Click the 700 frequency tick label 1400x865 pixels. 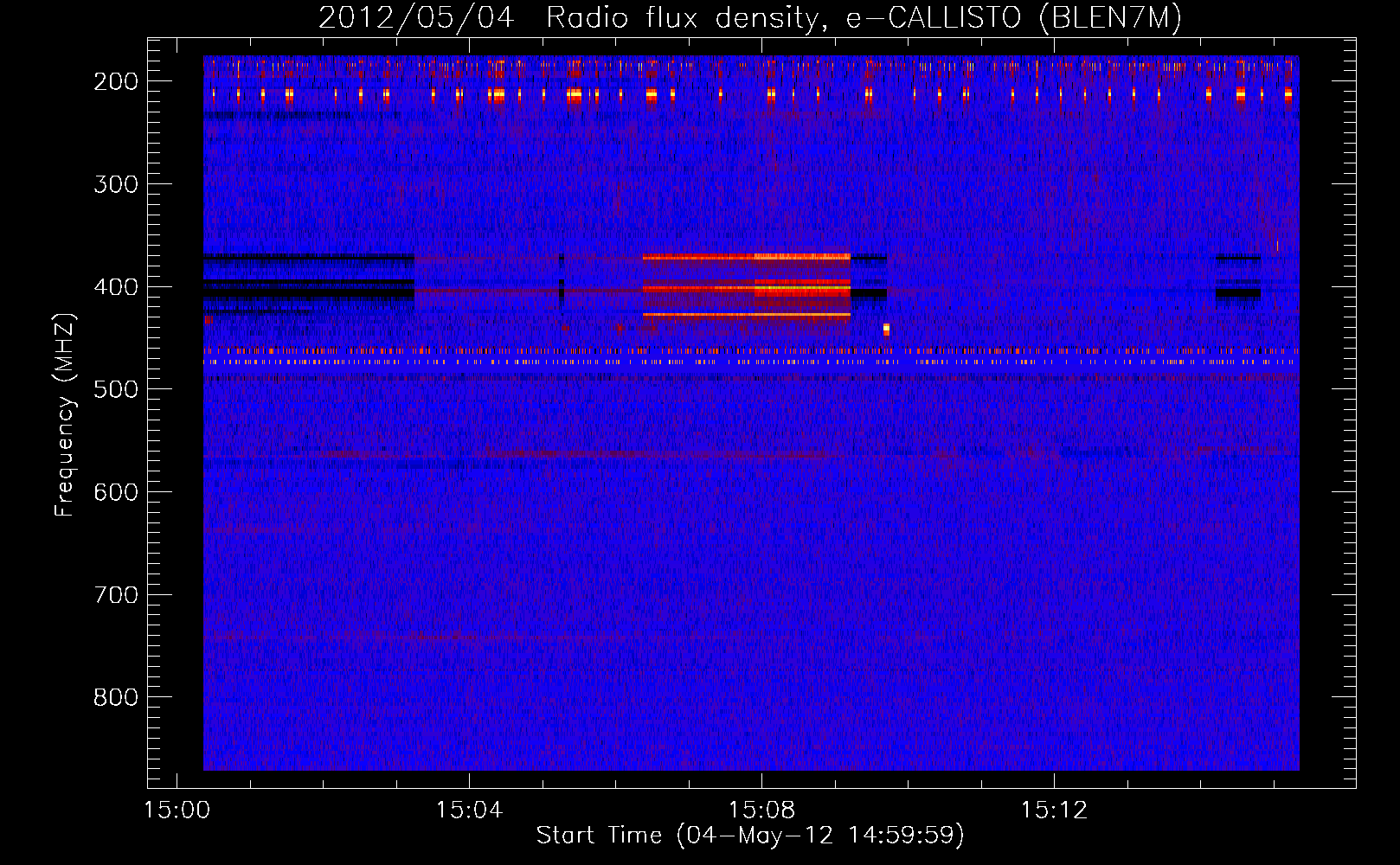click(116, 595)
